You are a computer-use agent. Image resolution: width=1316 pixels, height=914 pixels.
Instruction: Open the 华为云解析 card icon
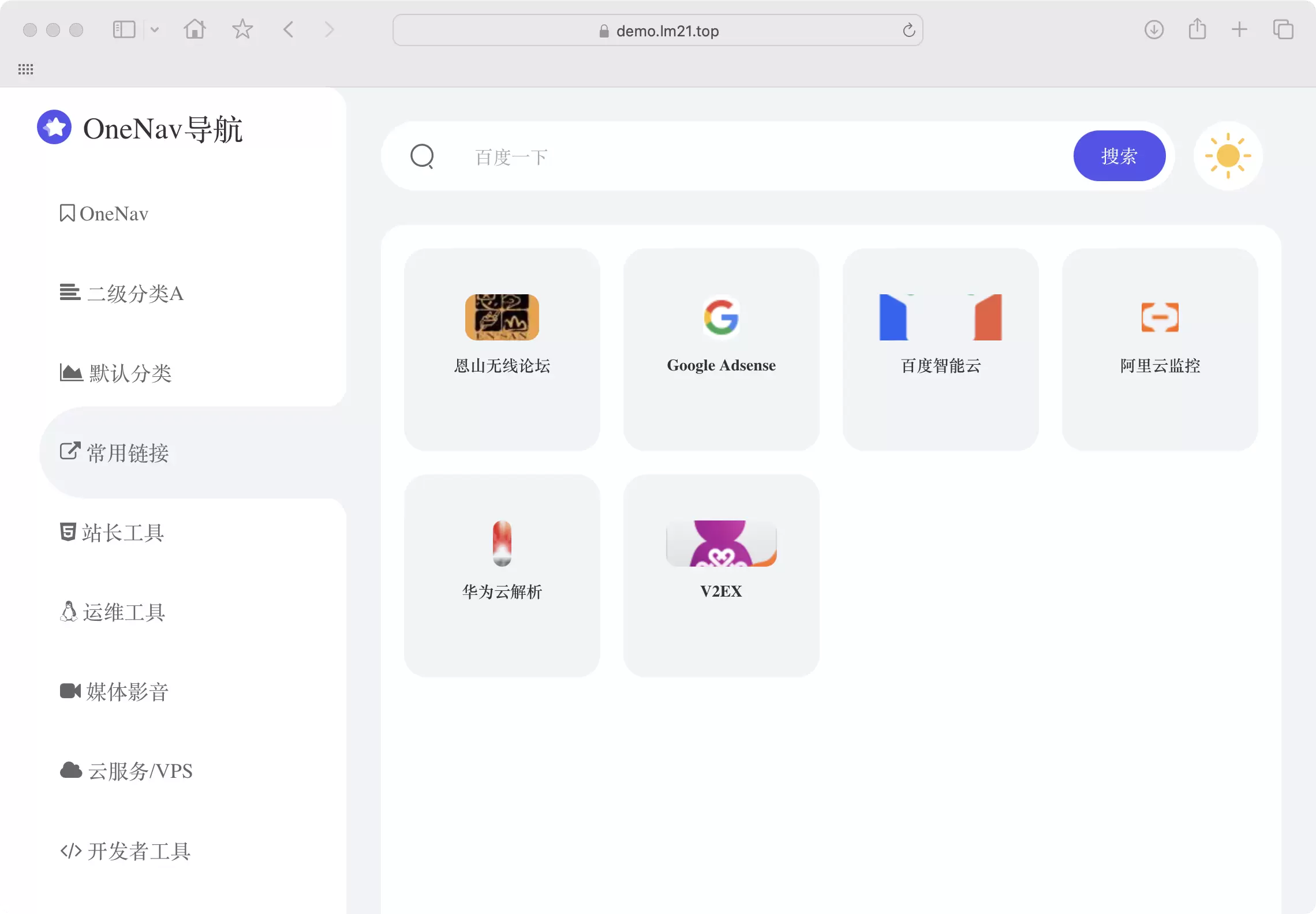(x=502, y=544)
